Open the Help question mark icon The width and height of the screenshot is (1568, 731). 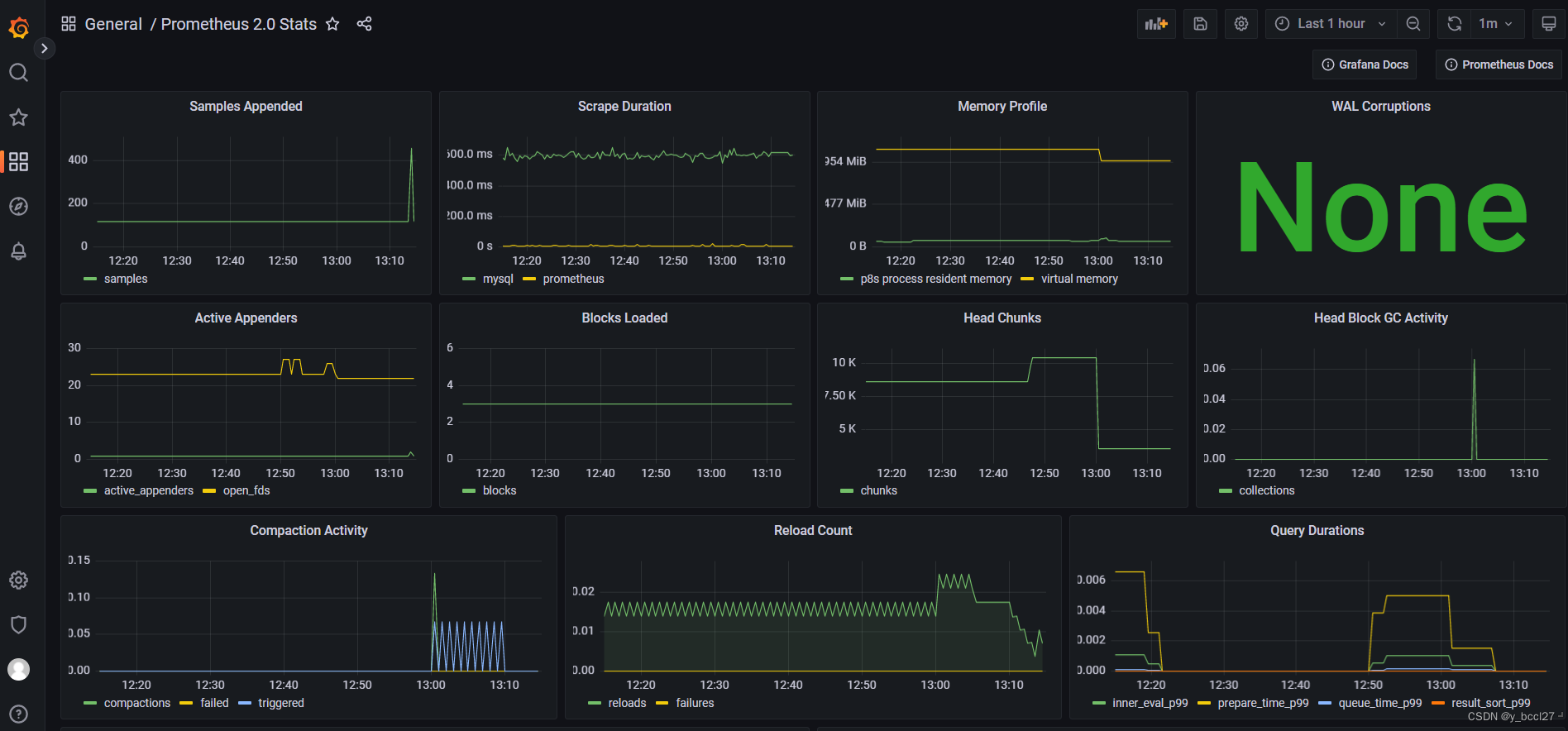coord(18,714)
